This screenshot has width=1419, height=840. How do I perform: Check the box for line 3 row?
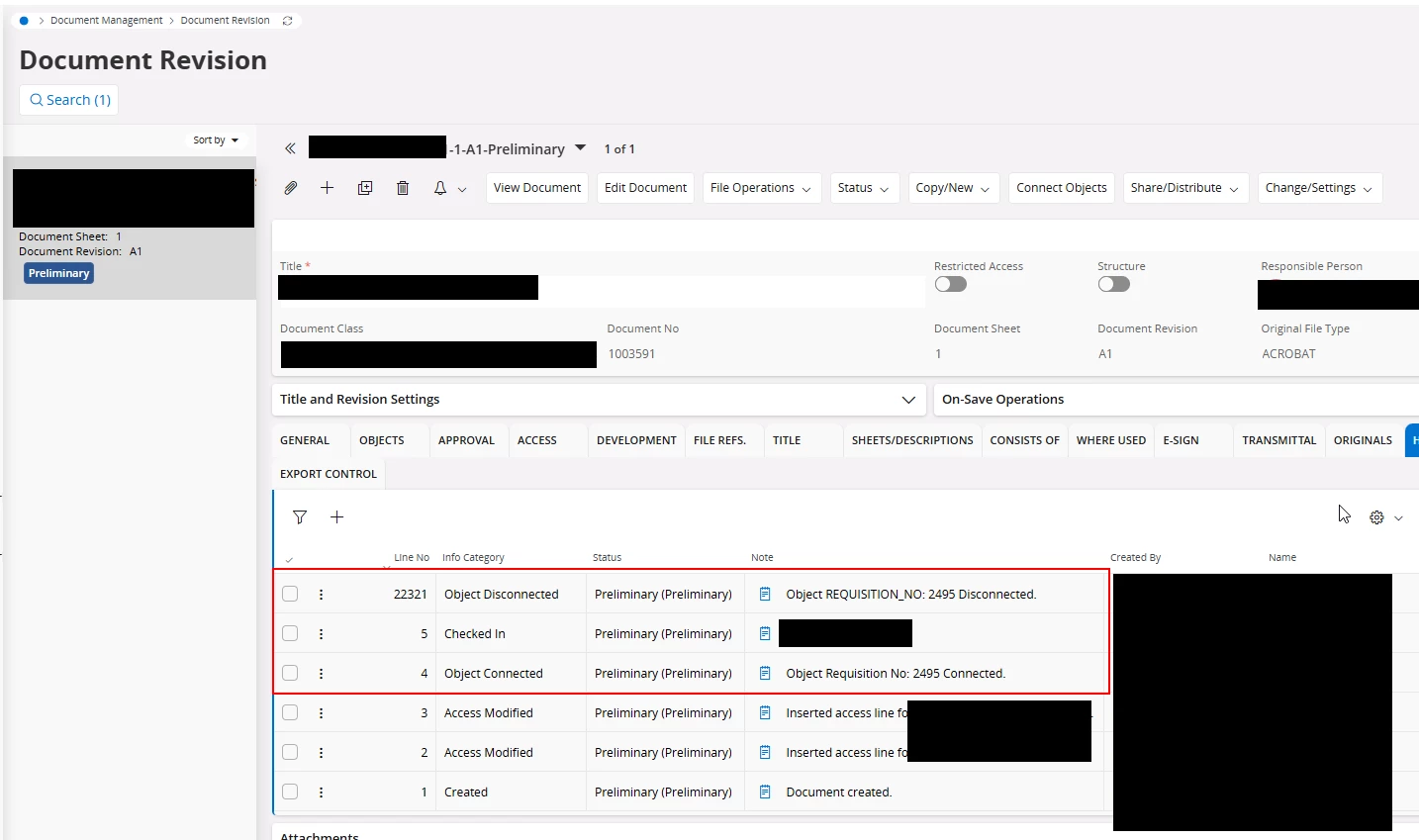pos(290,713)
